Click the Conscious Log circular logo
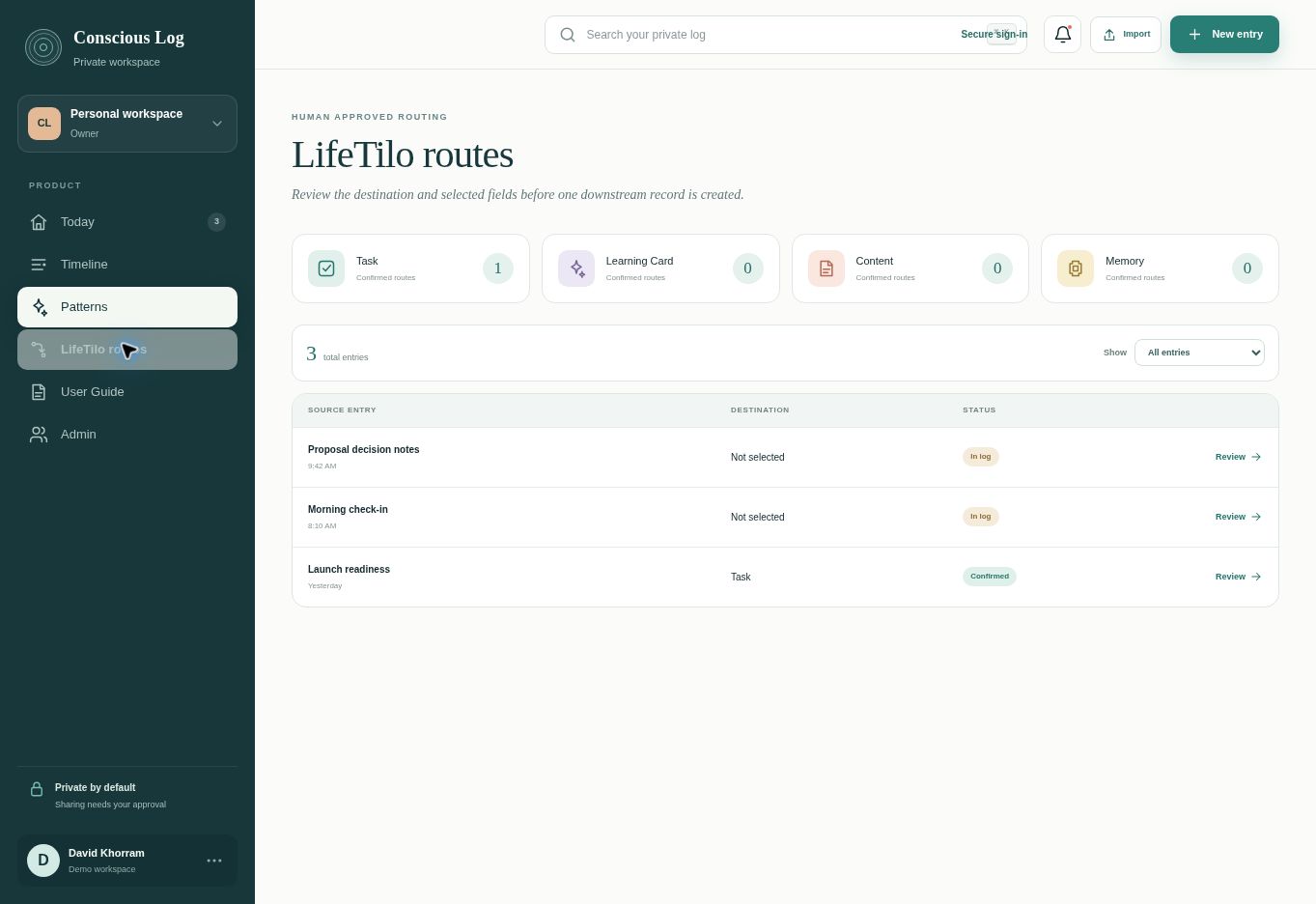The image size is (1316, 904). (x=43, y=47)
